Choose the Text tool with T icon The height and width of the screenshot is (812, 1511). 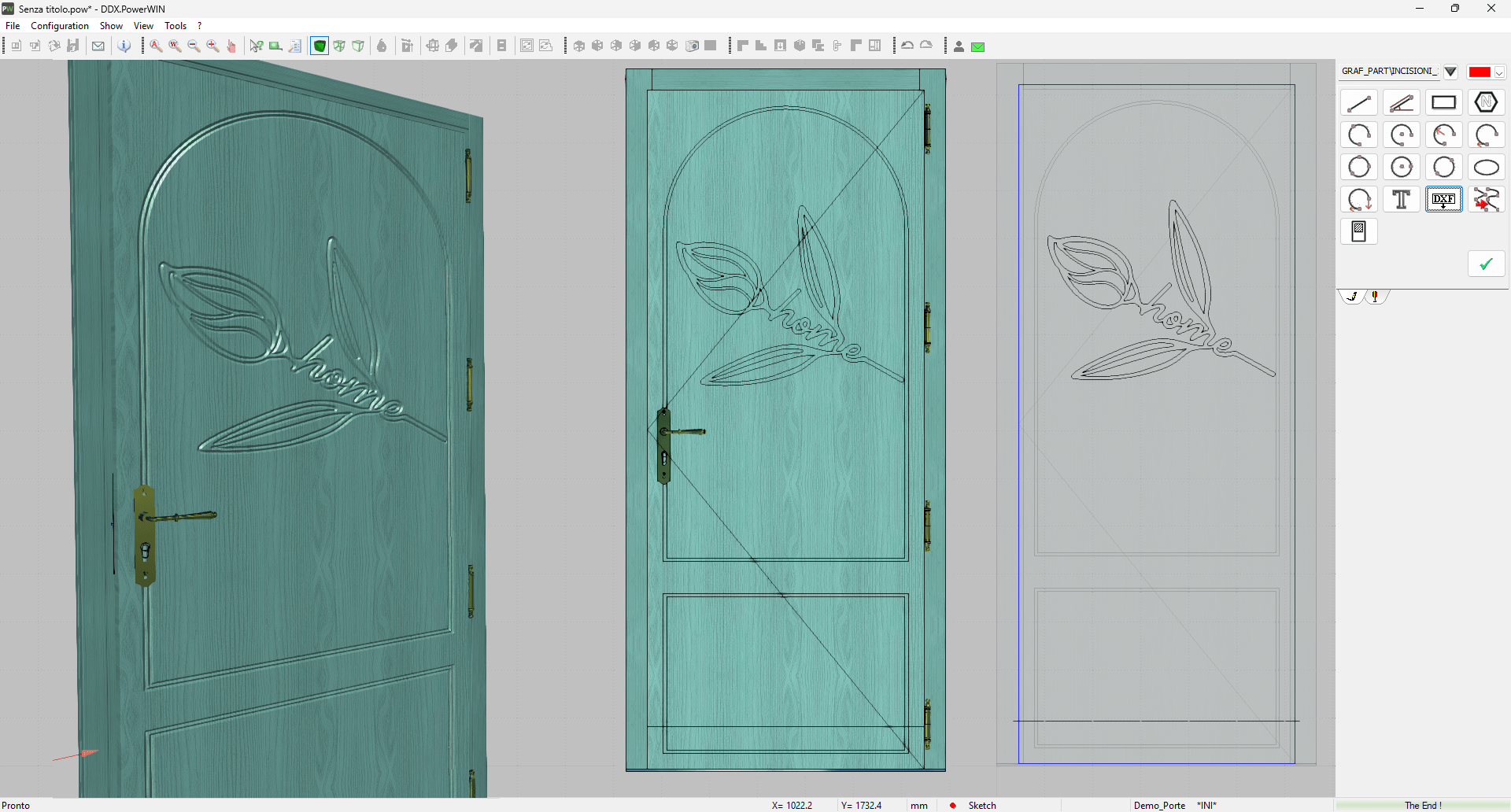click(x=1401, y=200)
